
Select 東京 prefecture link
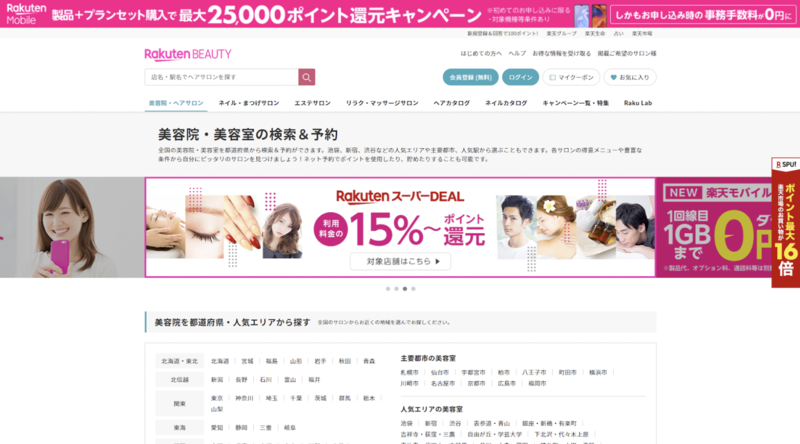tap(217, 398)
